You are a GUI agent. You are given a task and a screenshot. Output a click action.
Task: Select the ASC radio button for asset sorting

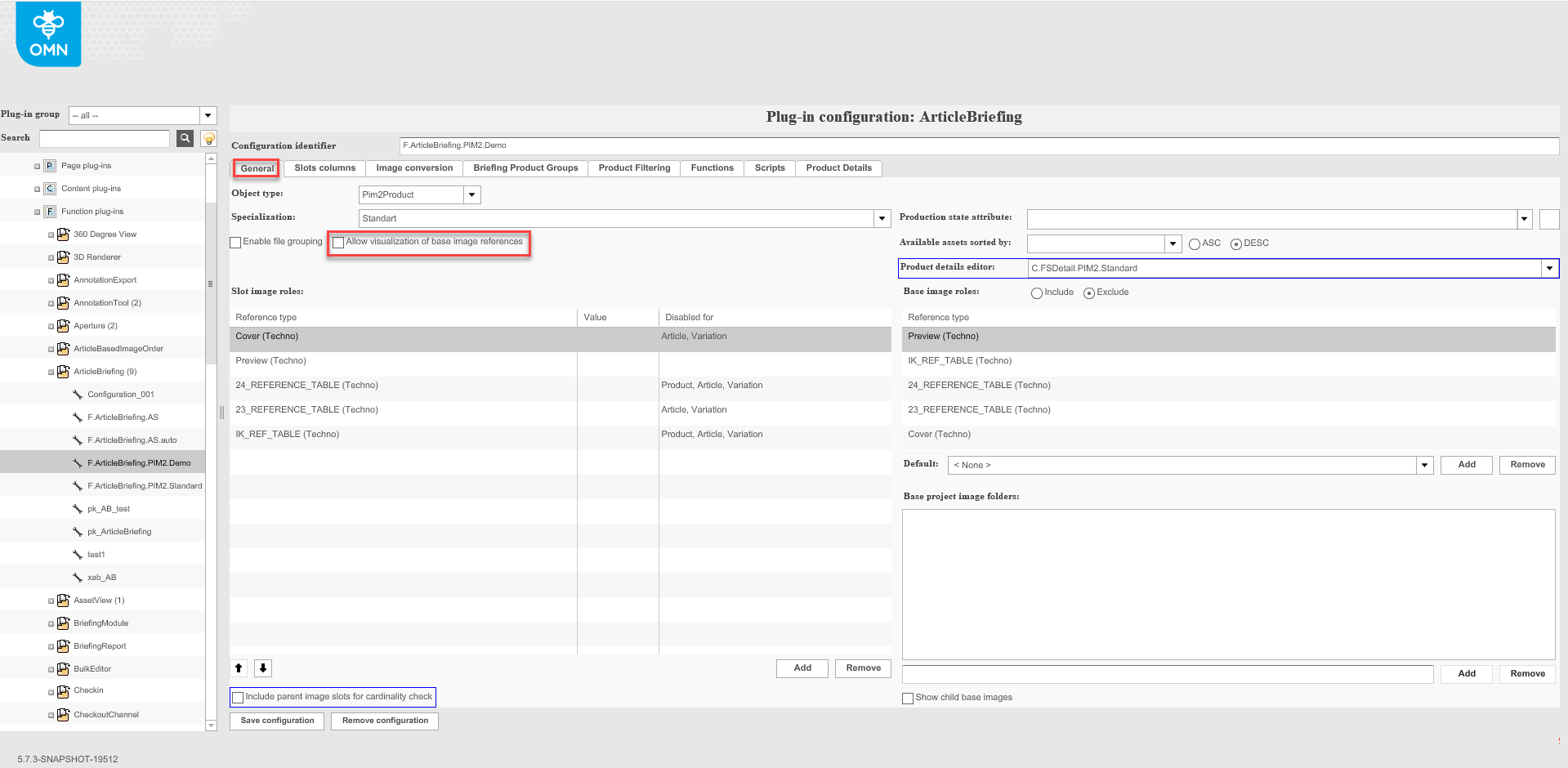point(1194,243)
